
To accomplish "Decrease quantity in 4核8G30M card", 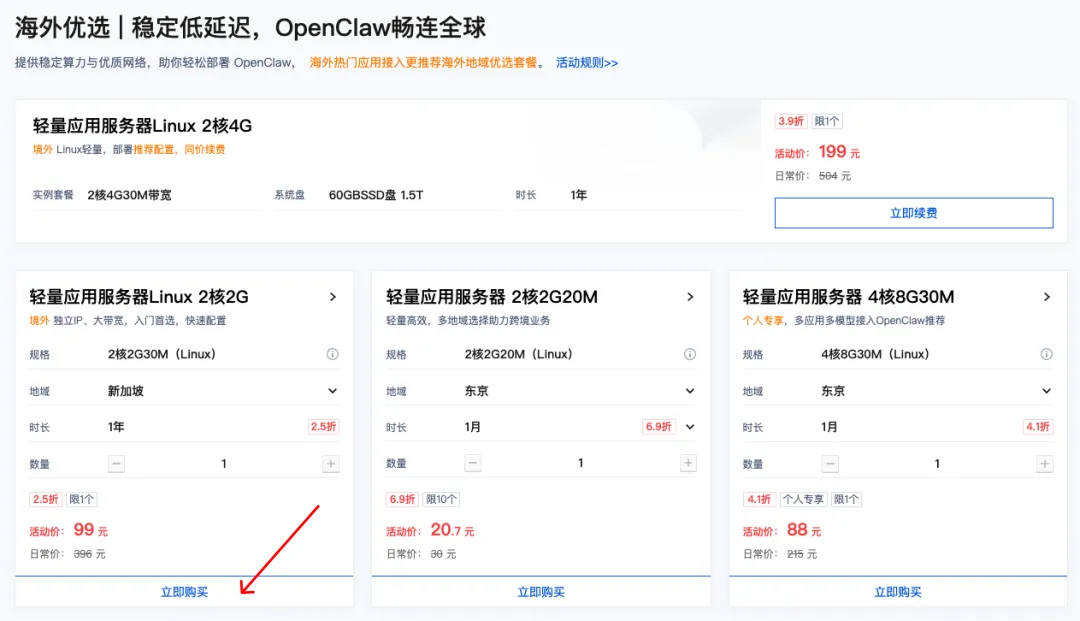I will click(830, 463).
